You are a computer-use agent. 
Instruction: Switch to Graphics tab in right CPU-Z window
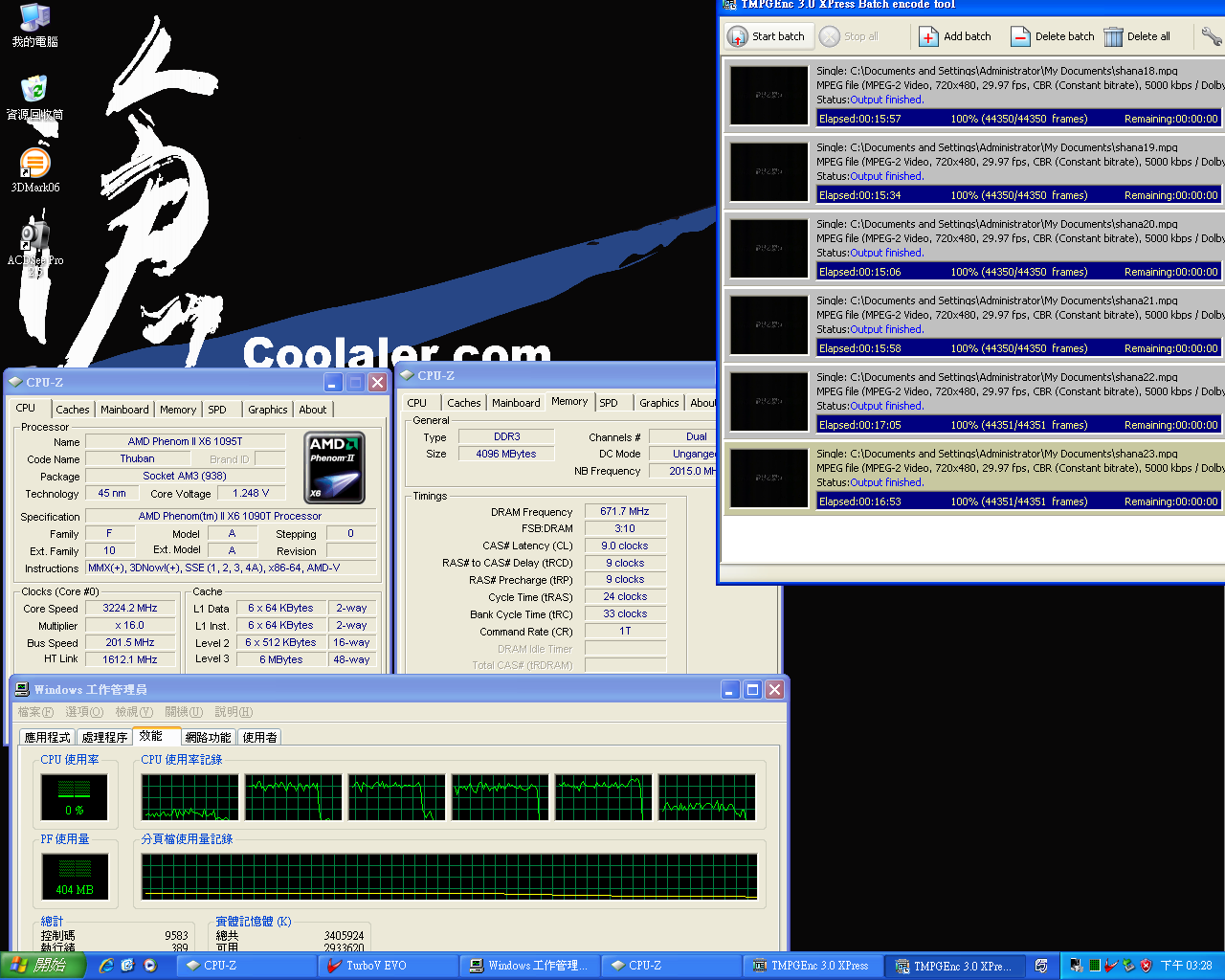tap(659, 403)
